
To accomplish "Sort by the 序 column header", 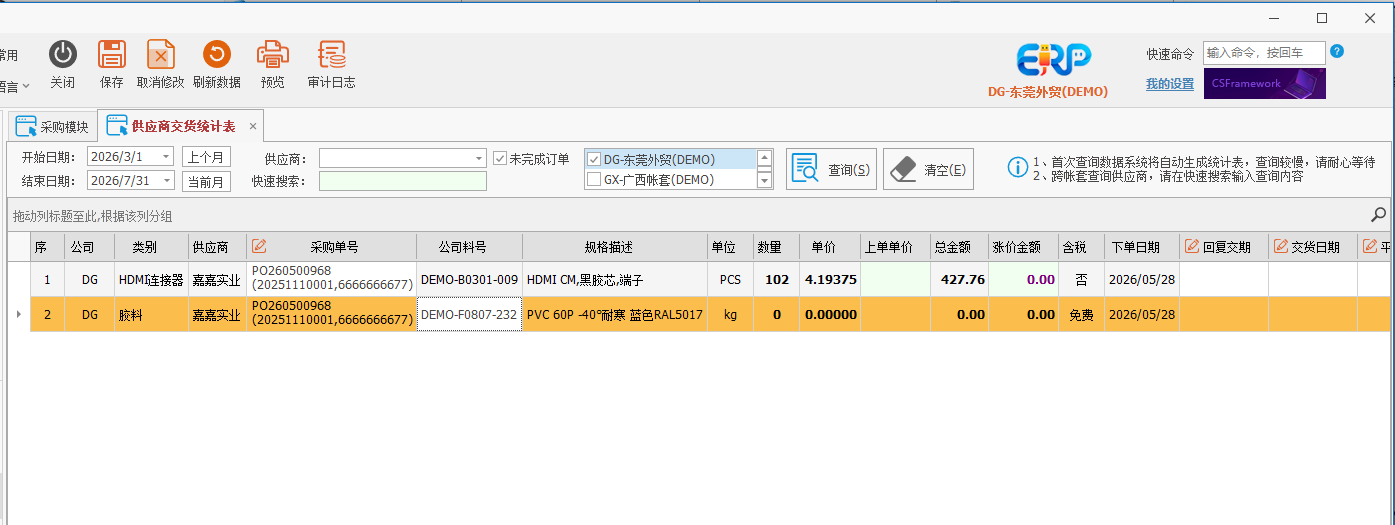I will coord(47,247).
